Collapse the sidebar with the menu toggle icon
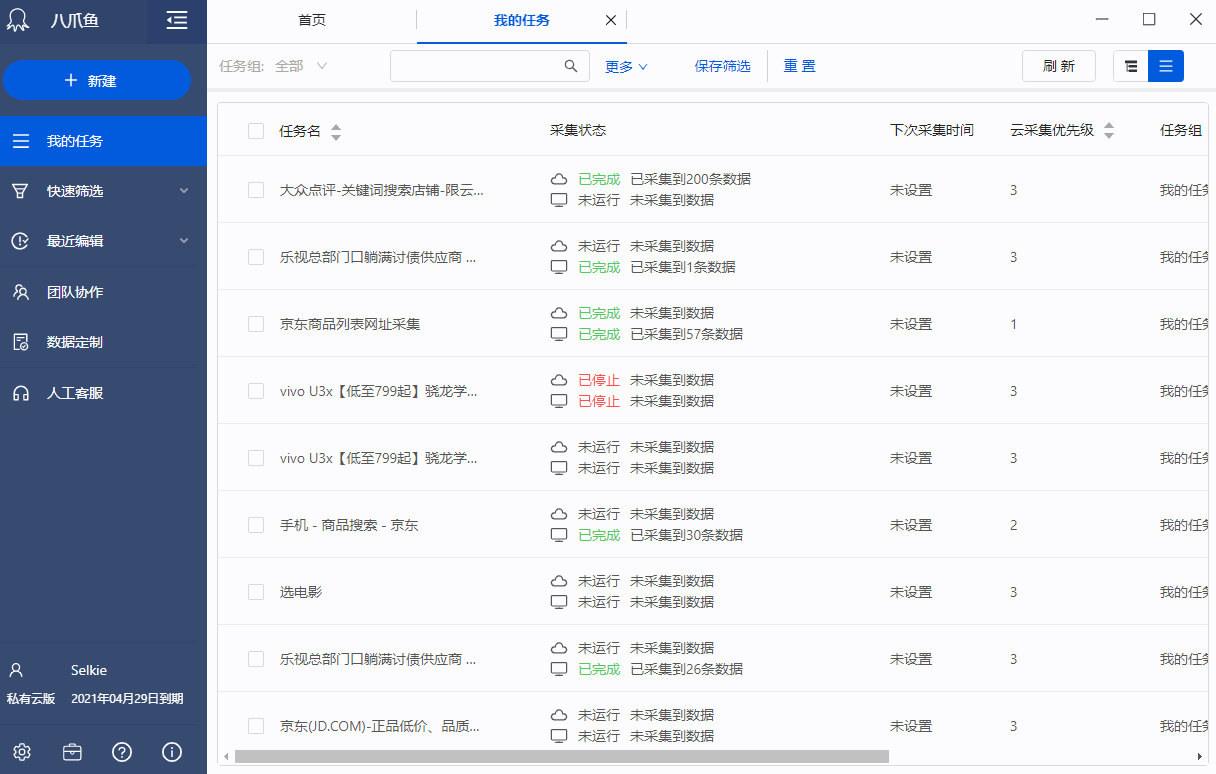 177,20
